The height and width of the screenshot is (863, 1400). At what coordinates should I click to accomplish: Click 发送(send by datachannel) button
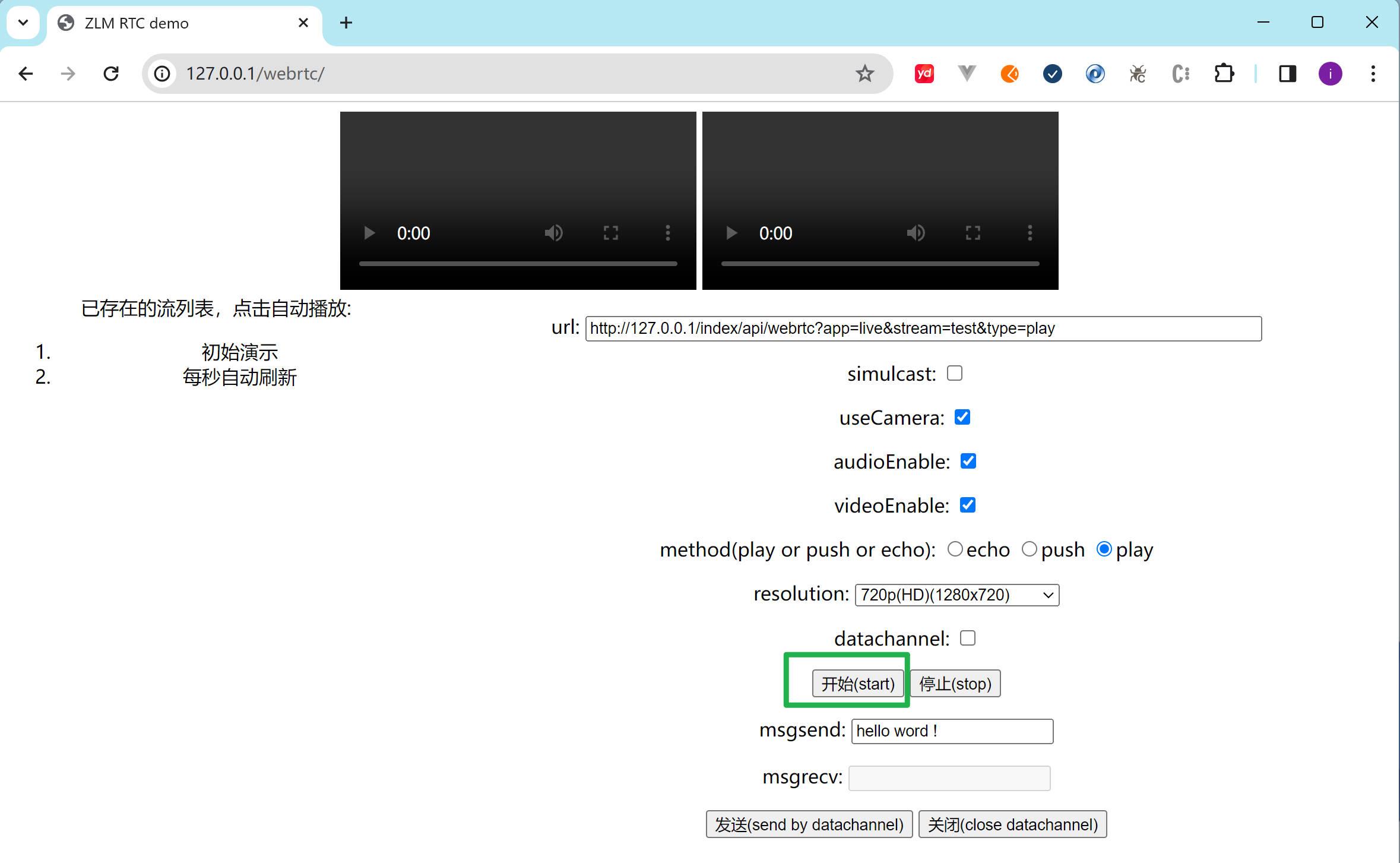click(809, 824)
